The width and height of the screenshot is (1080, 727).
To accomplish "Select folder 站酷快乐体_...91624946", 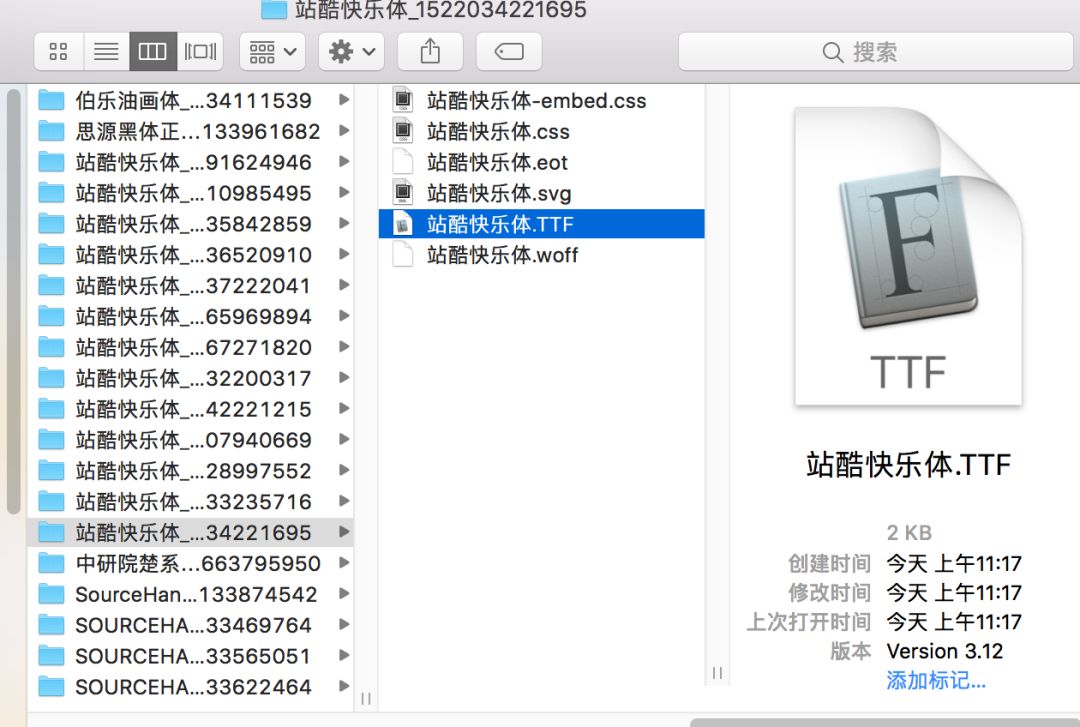I will [x=191, y=162].
